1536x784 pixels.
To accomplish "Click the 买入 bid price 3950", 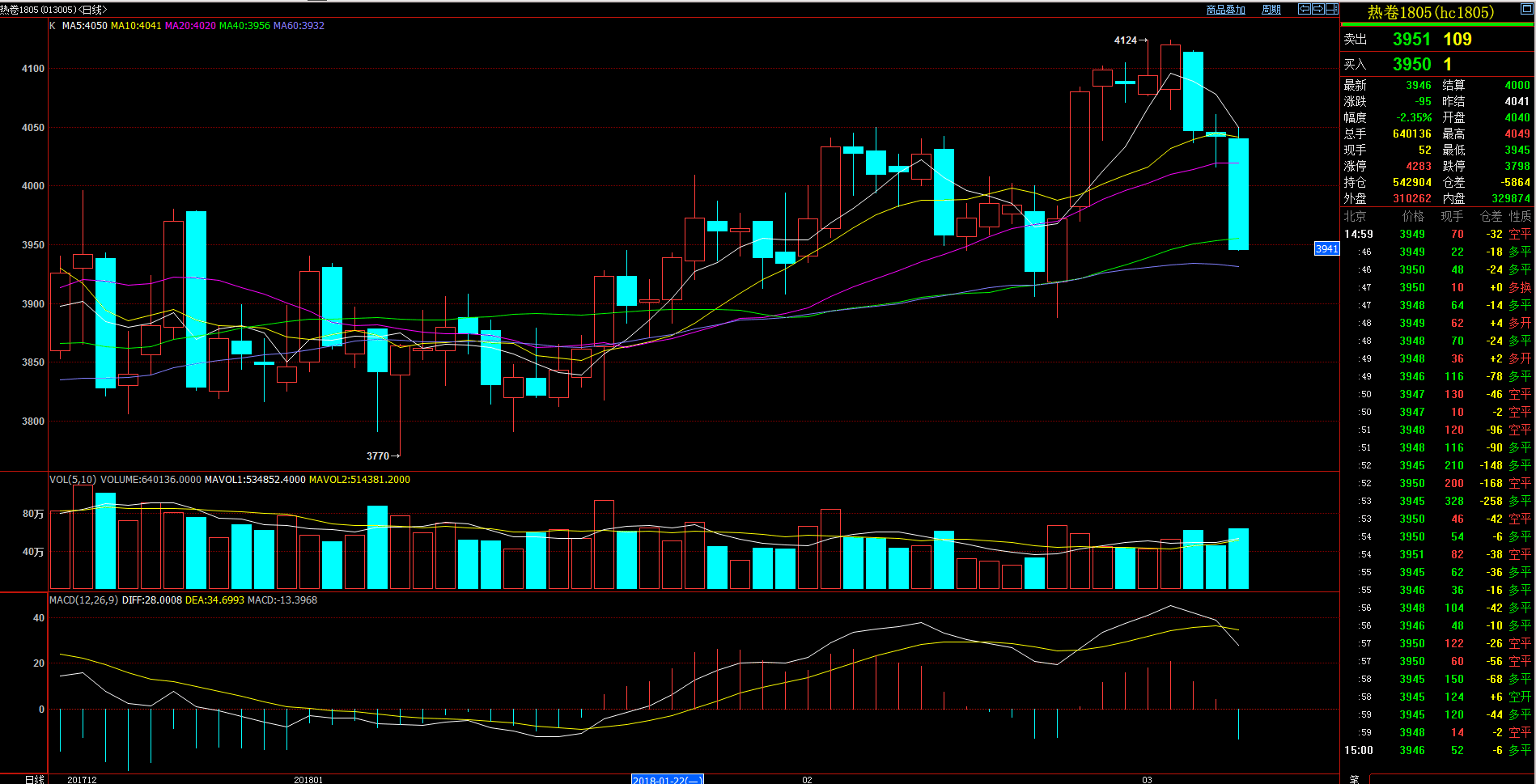I will pos(1411,64).
